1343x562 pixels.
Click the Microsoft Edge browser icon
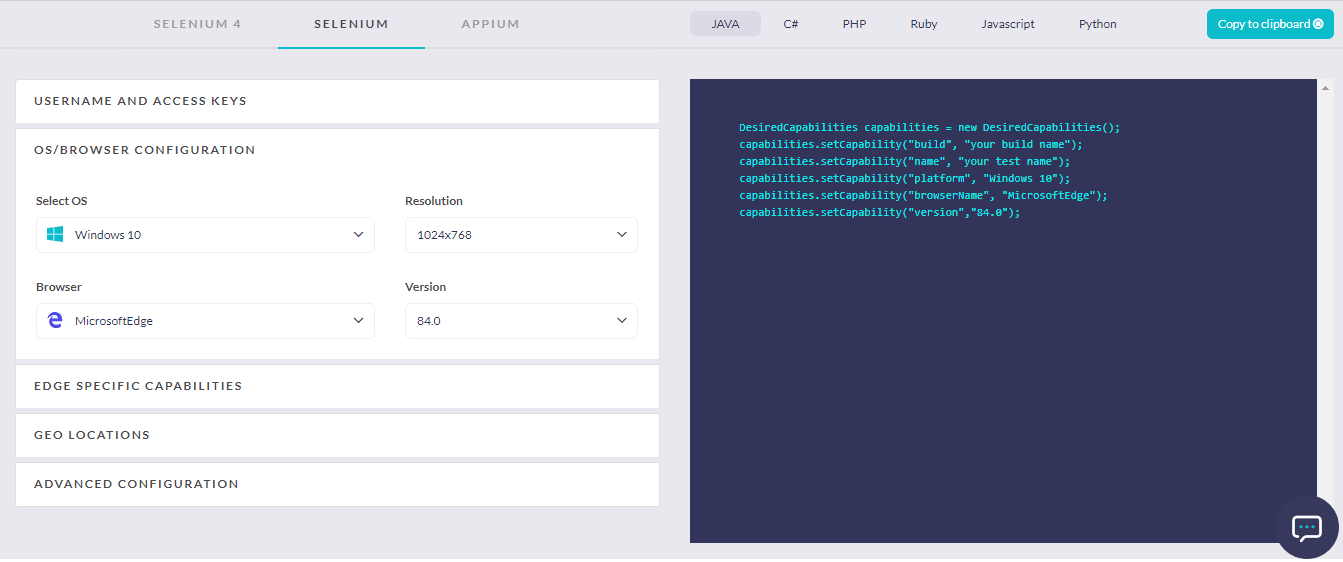[x=56, y=321]
